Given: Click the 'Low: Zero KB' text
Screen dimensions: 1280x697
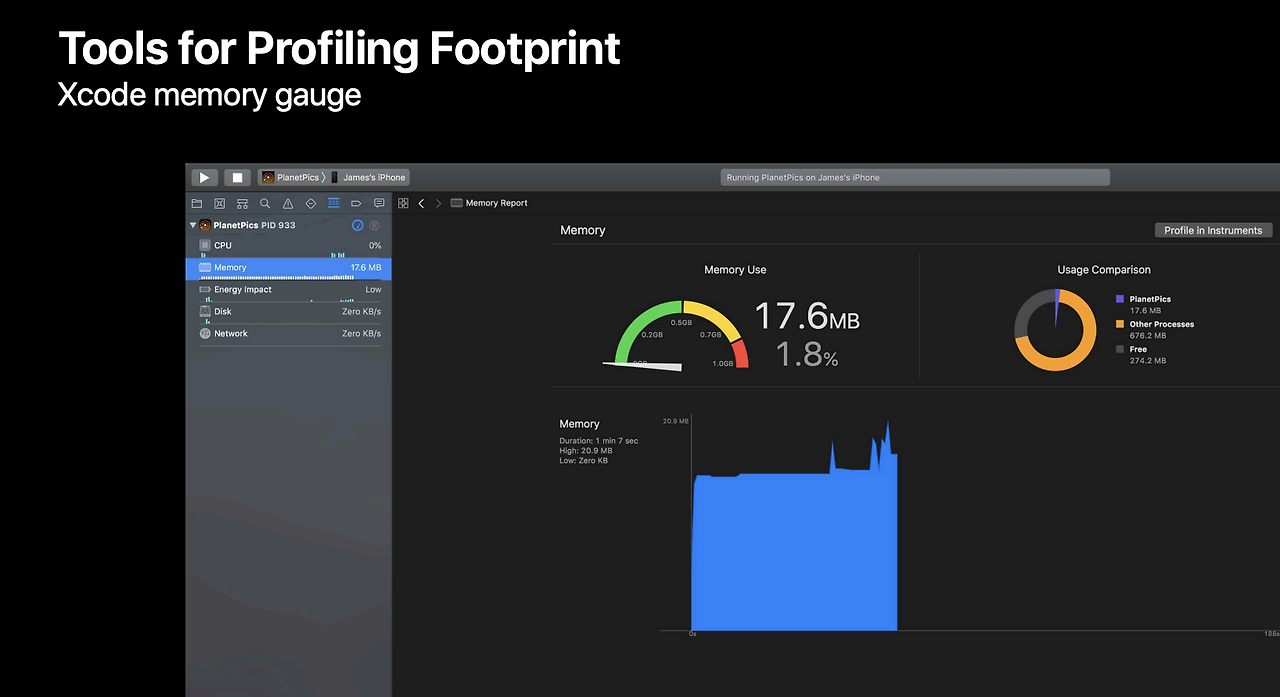Looking at the screenshot, I should point(584,461).
